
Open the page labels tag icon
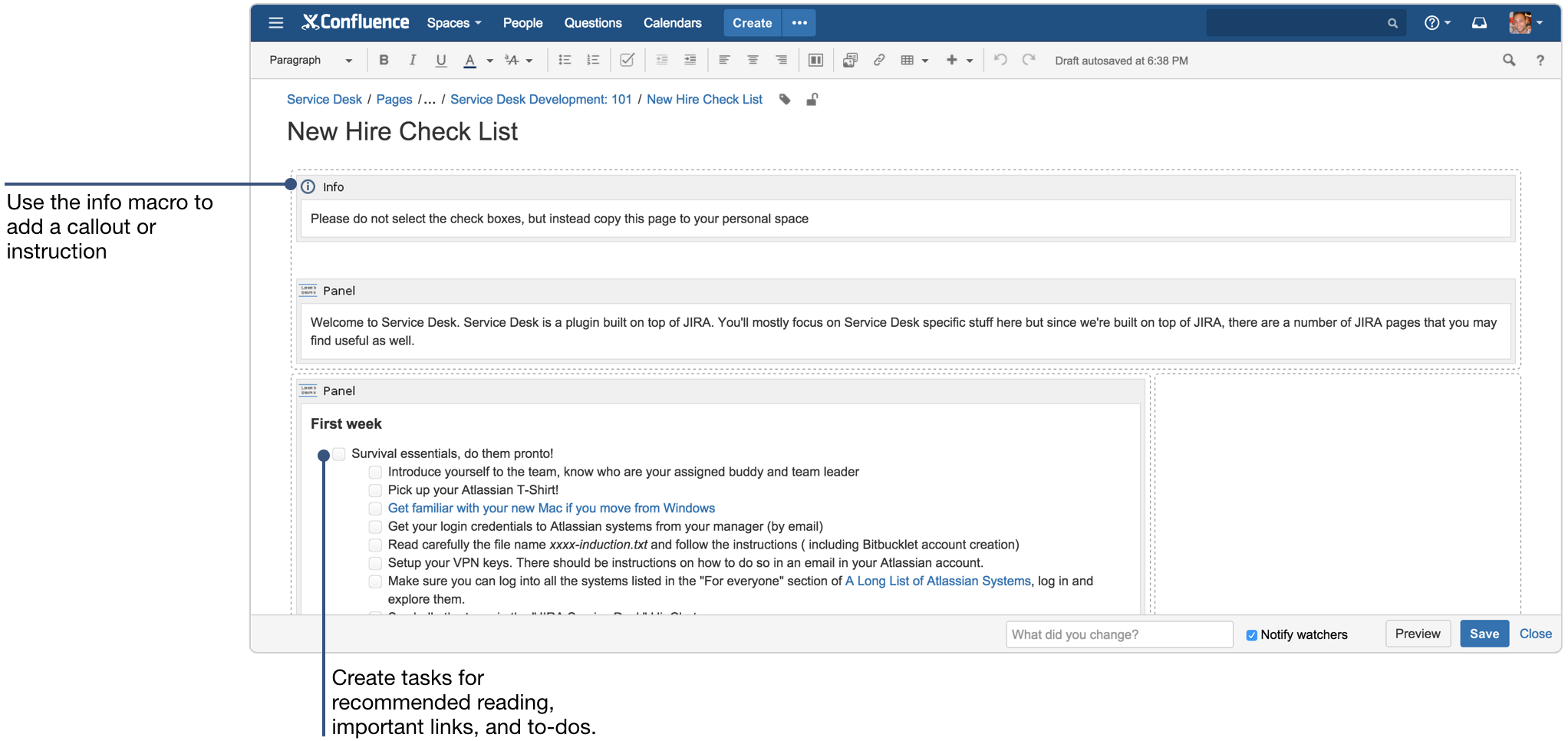785,99
